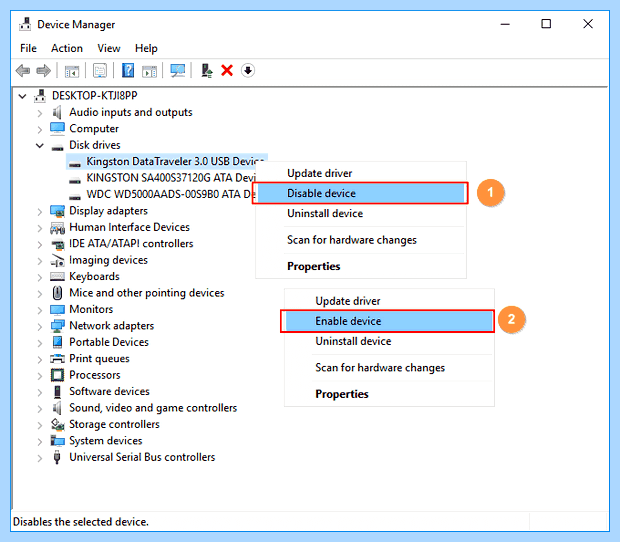Choose Disable device in the upper context menu
620x542 pixels.
pyautogui.click(x=360, y=193)
